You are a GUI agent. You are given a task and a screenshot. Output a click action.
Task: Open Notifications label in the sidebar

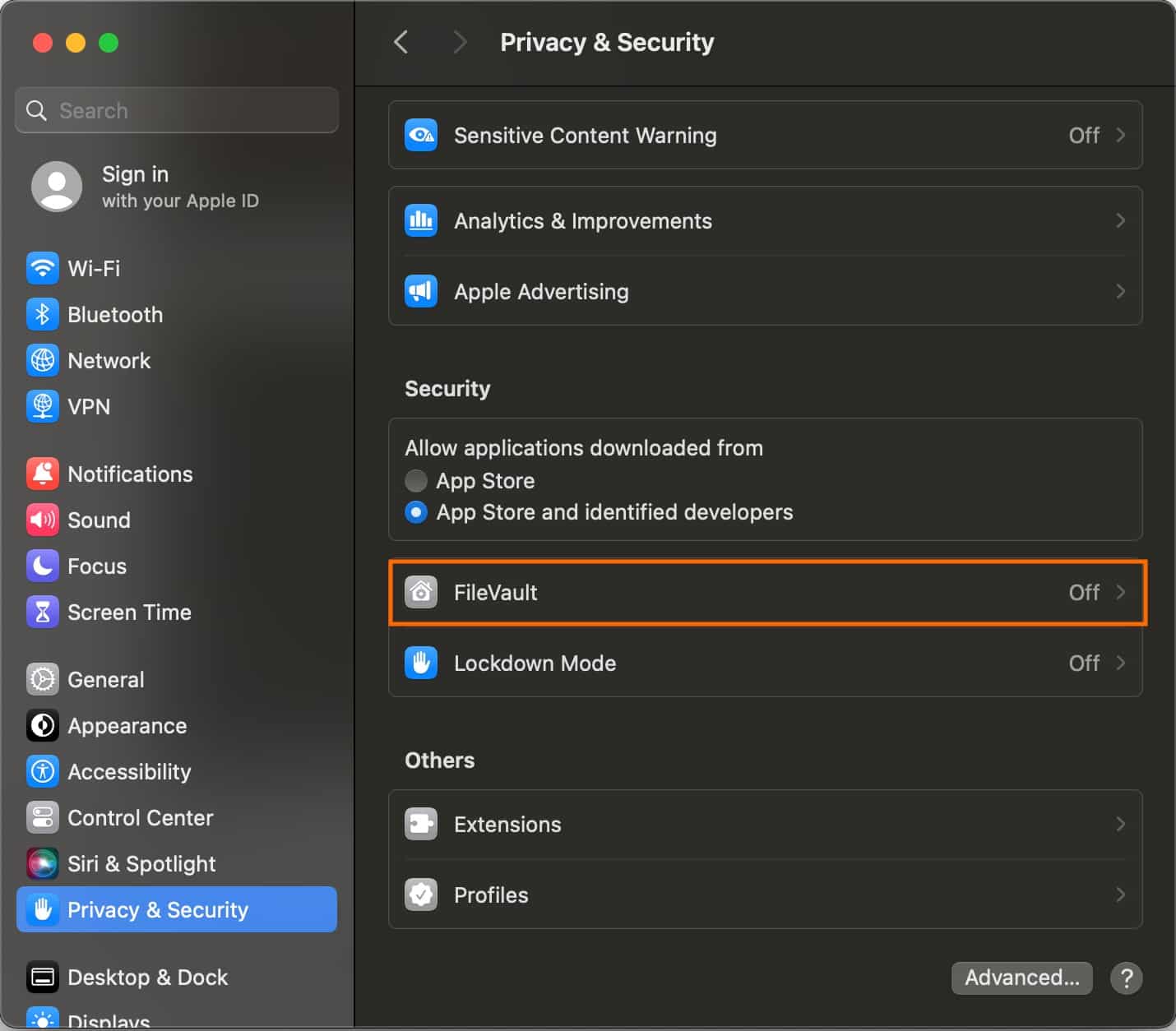pyautogui.click(x=130, y=474)
